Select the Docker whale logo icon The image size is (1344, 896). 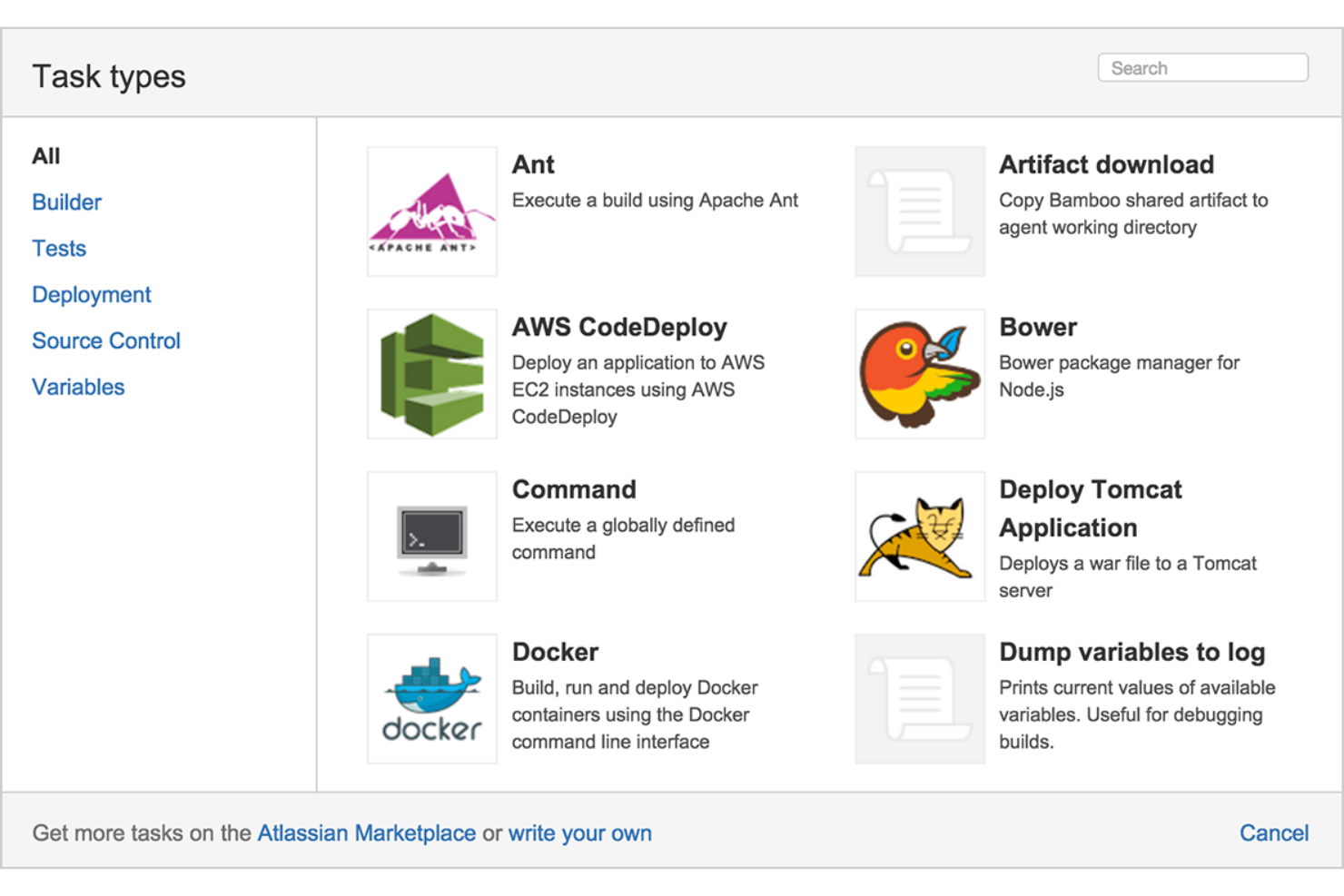pos(431,698)
